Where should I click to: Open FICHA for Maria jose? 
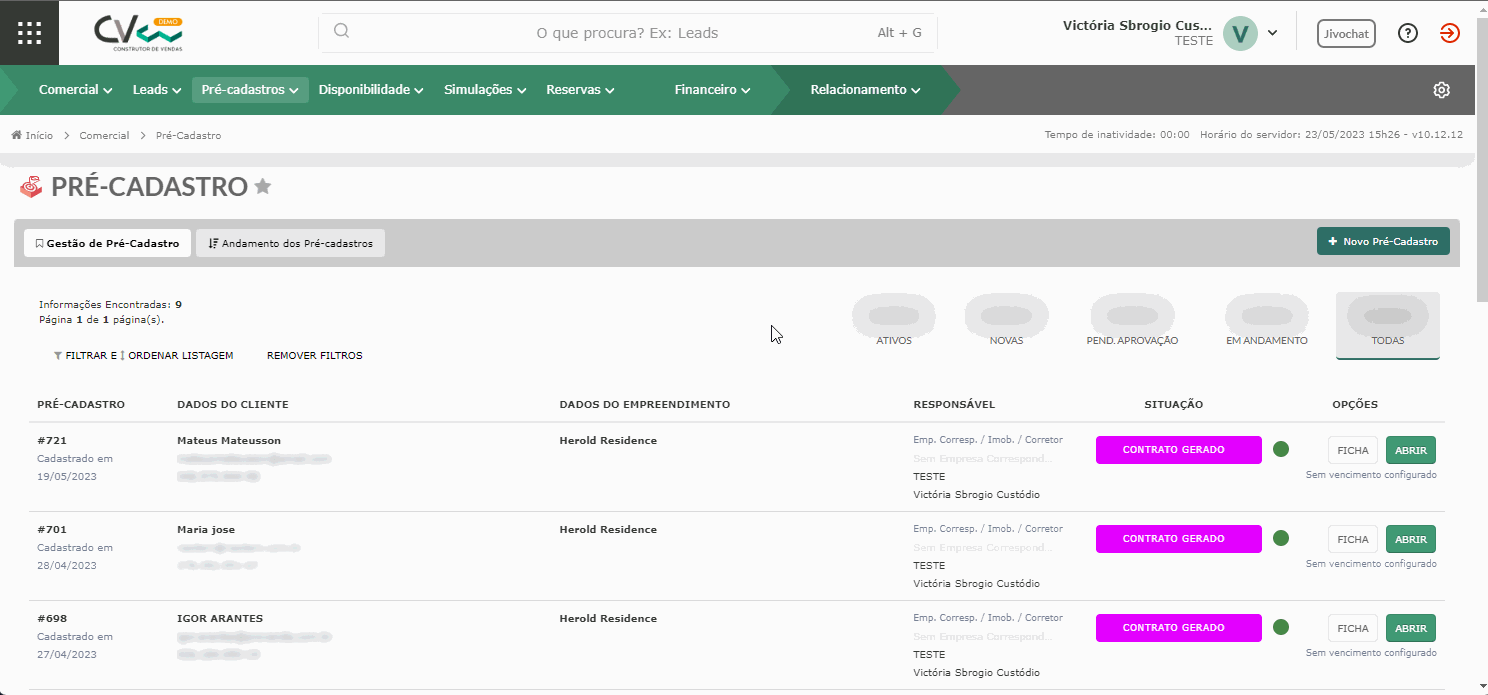1353,539
